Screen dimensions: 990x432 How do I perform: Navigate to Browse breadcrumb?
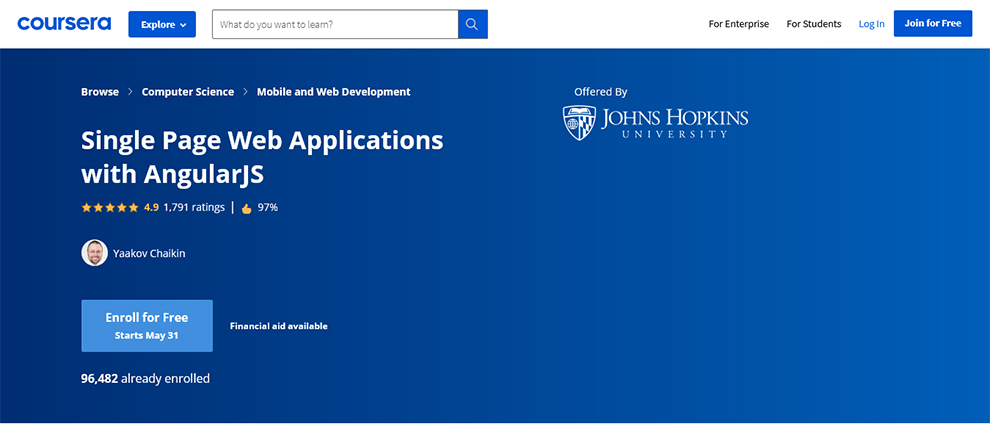click(x=100, y=92)
